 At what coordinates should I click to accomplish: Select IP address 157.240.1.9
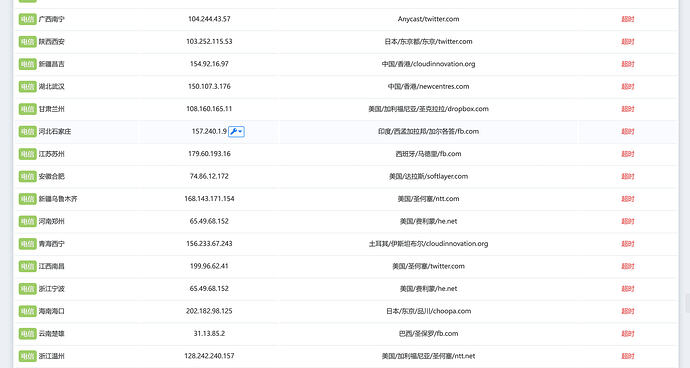coord(209,131)
